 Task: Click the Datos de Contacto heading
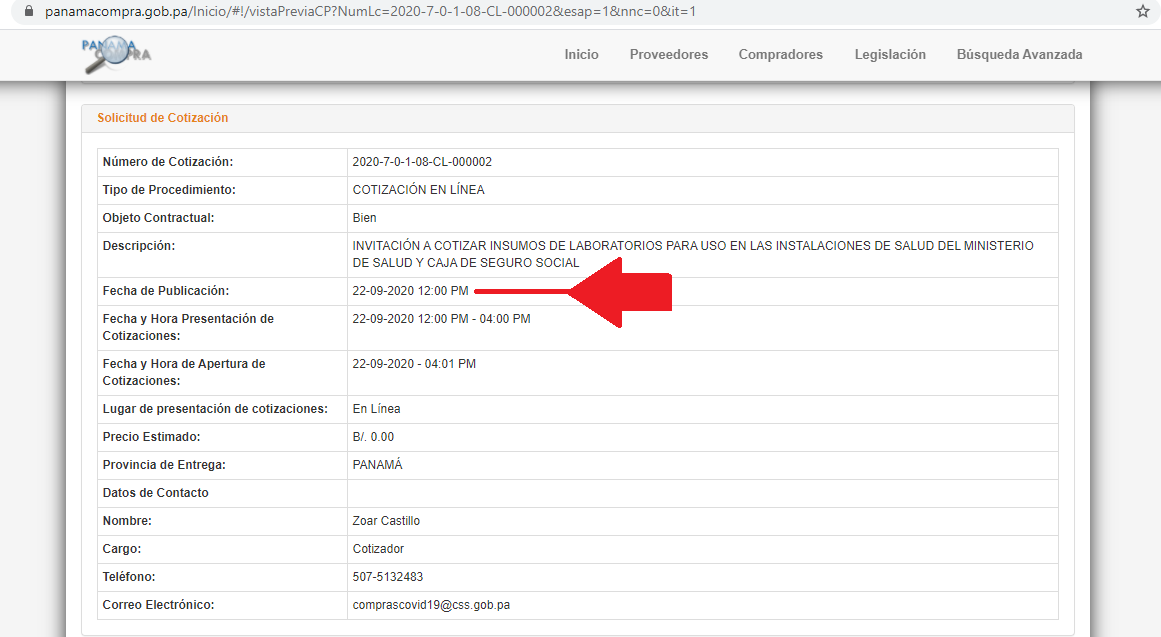[155, 493]
